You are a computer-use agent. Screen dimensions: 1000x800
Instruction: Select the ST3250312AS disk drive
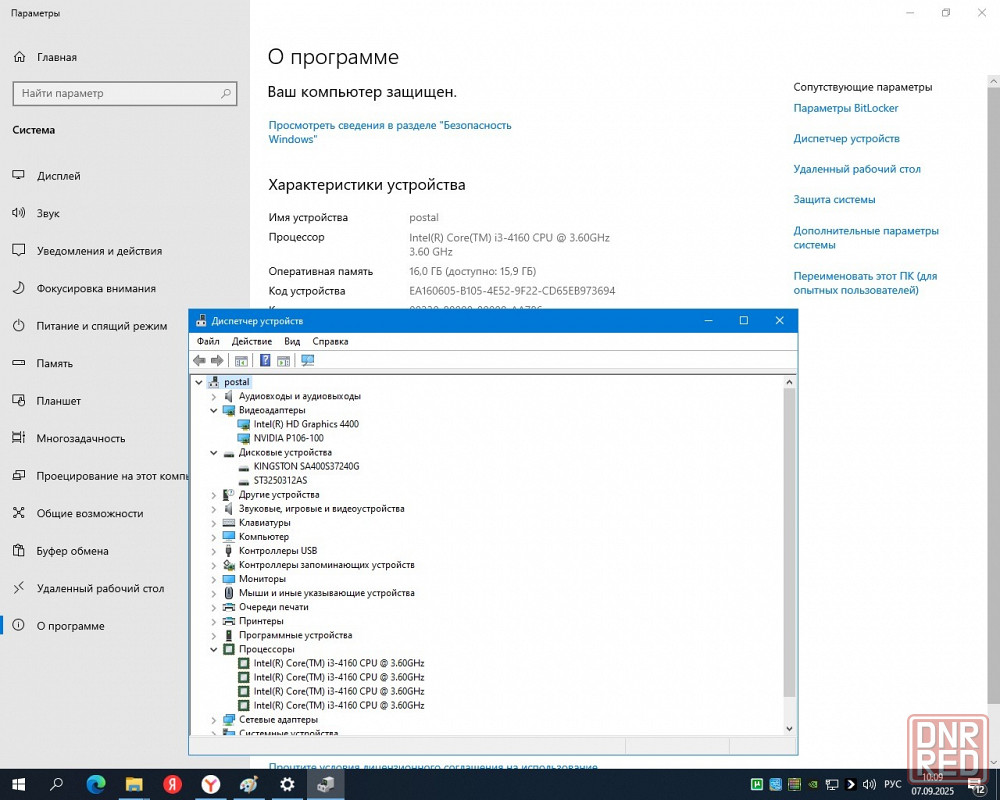click(x=280, y=480)
